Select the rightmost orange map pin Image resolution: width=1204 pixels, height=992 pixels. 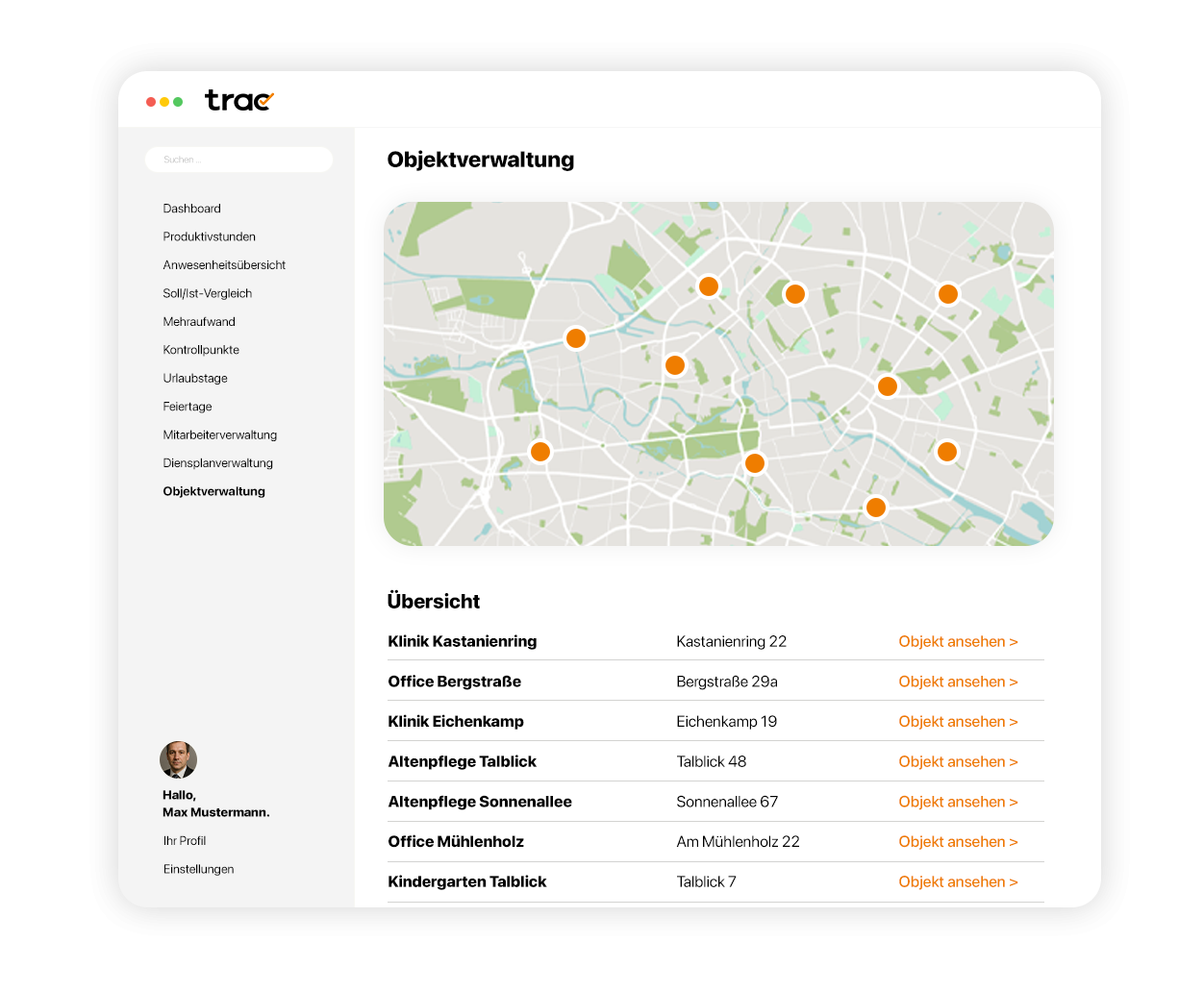(948, 294)
